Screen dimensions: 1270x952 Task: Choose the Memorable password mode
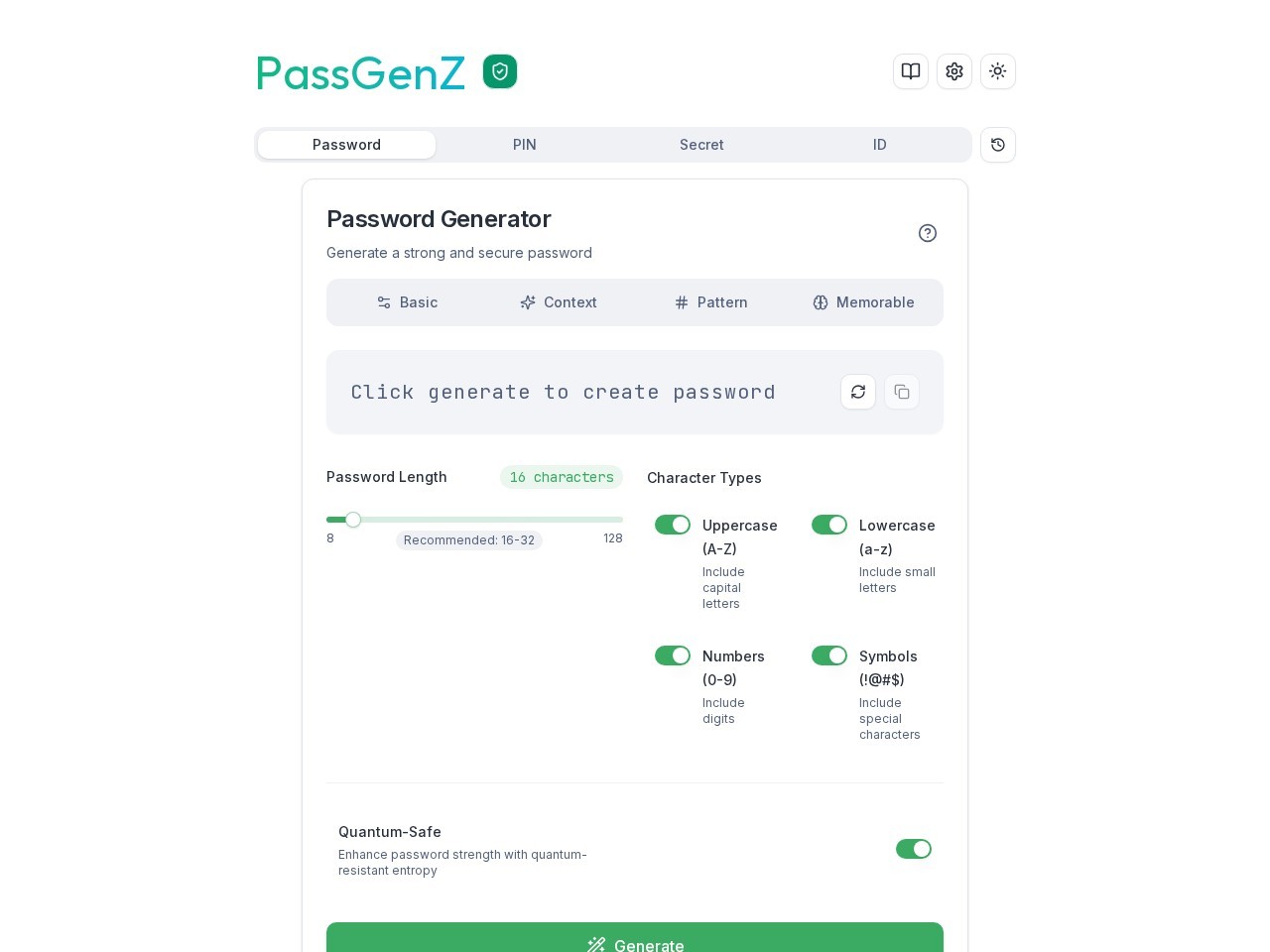(x=863, y=302)
